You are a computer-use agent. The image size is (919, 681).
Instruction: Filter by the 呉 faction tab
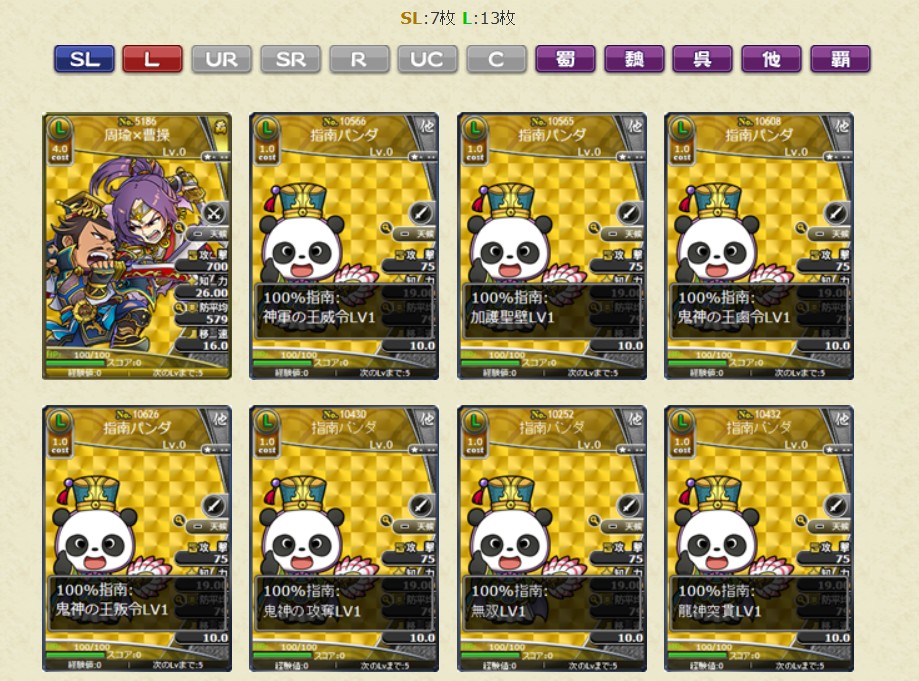pos(703,59)
